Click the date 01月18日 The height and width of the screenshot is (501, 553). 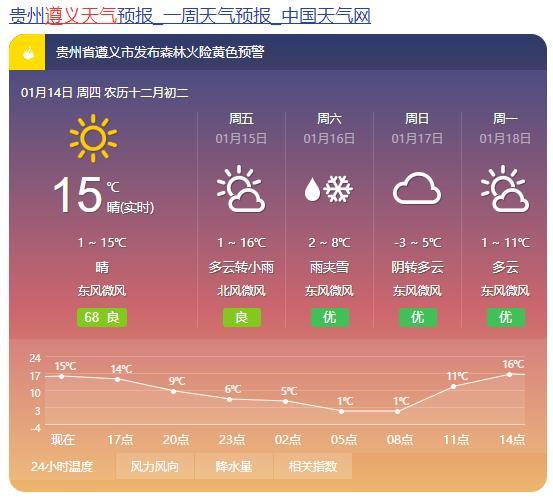(505, 138)
